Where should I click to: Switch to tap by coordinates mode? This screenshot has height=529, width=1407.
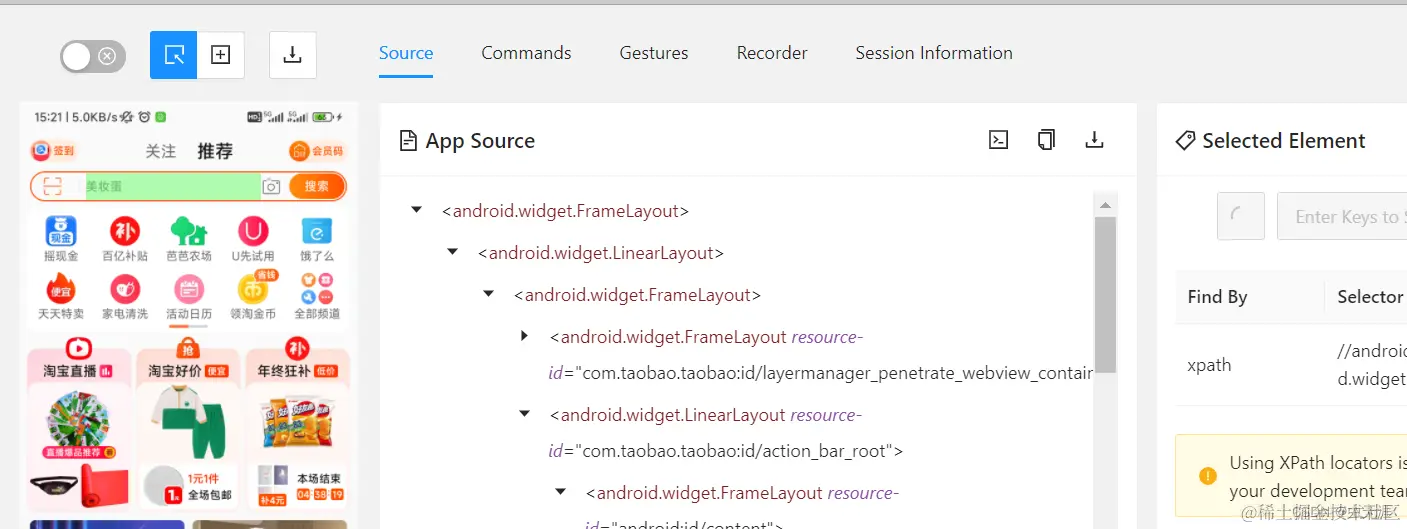click(x=221, y=55)
